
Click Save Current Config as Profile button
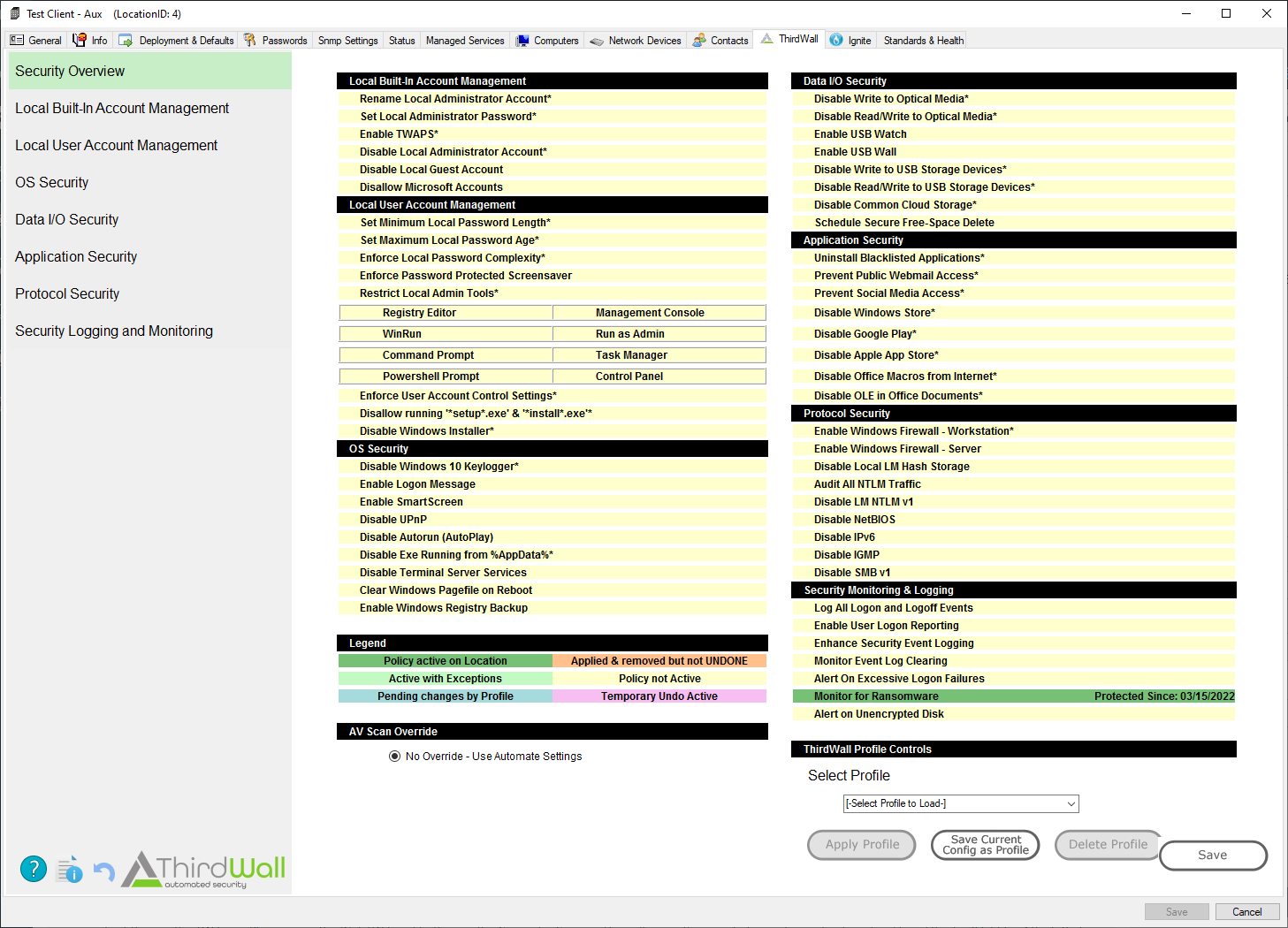(x=986, y=845)
